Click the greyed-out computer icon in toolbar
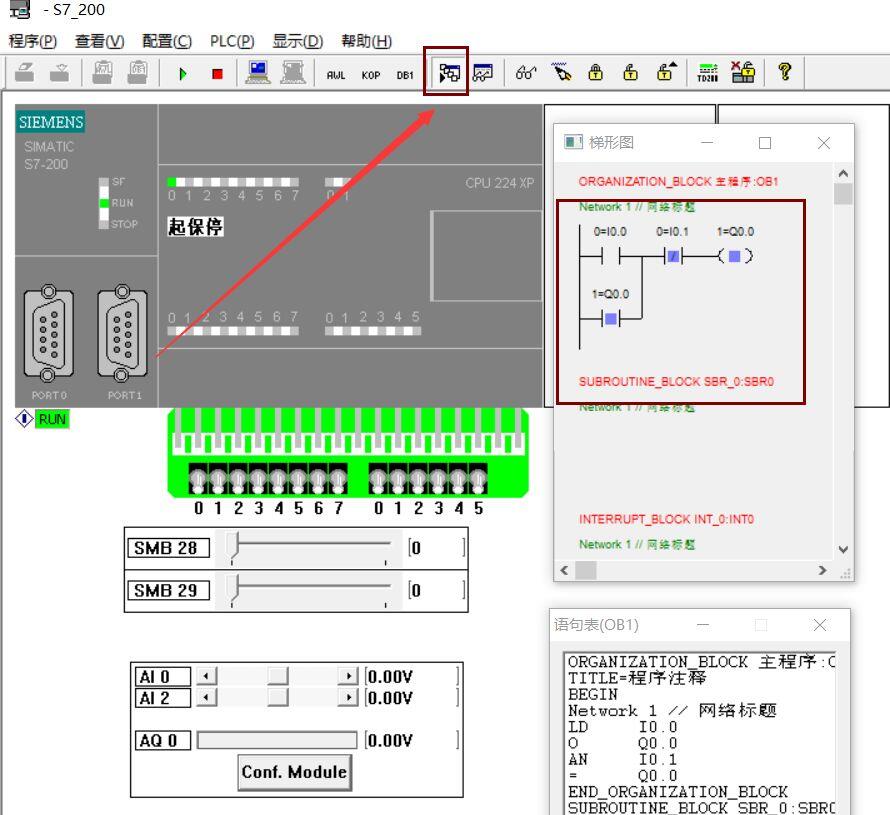890x815 pixels. point(293,73)
